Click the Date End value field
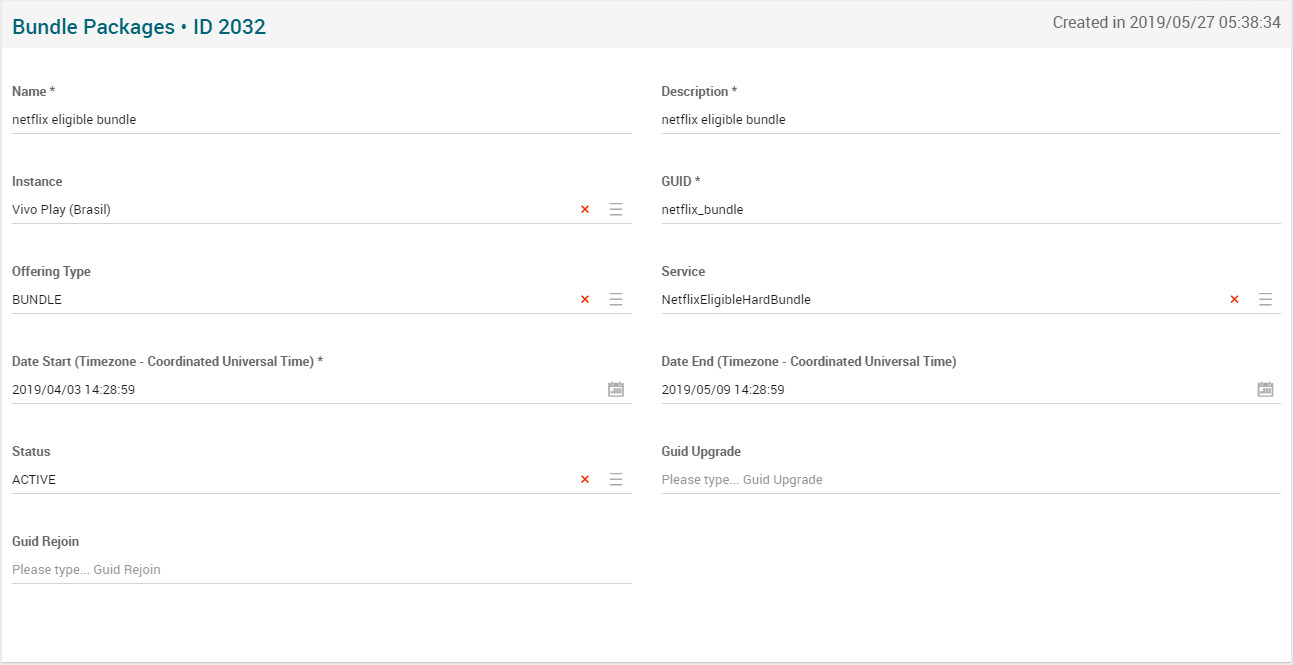The width and height of the screenshot is (1293, 665). point(950,390)
